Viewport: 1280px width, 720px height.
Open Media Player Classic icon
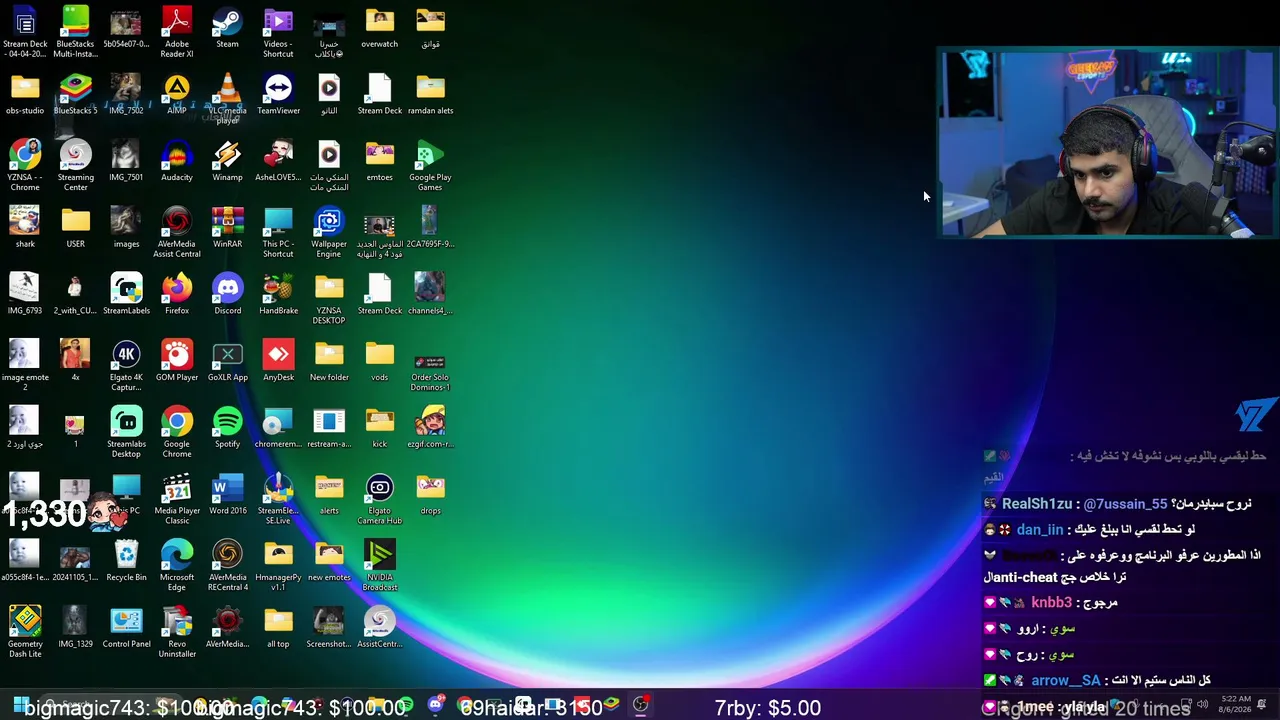coord(177,500)
